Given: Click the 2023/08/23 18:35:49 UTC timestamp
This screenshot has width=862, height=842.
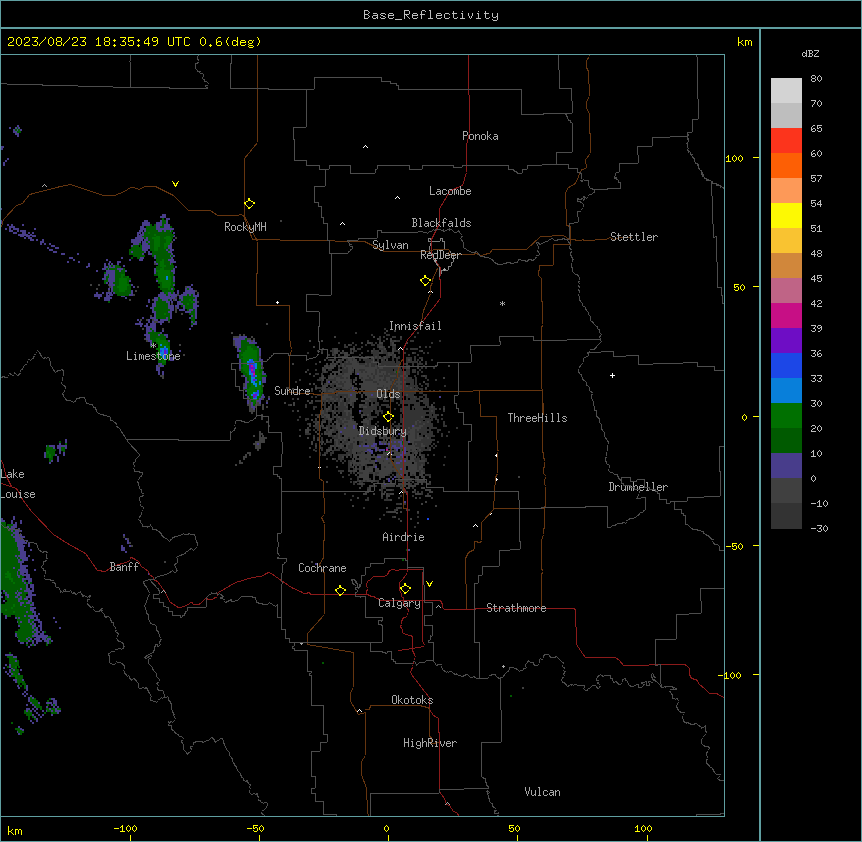Looking at the screenshot, I should click(99, 42).
